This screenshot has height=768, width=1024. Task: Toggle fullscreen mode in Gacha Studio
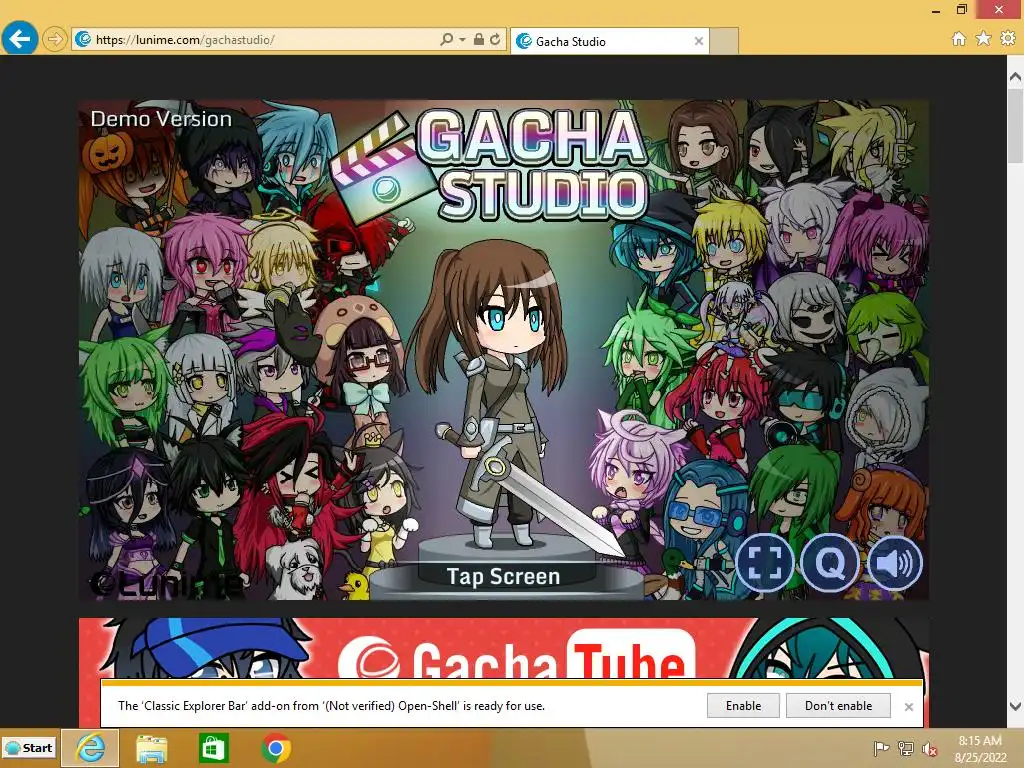tap(764, 563)
